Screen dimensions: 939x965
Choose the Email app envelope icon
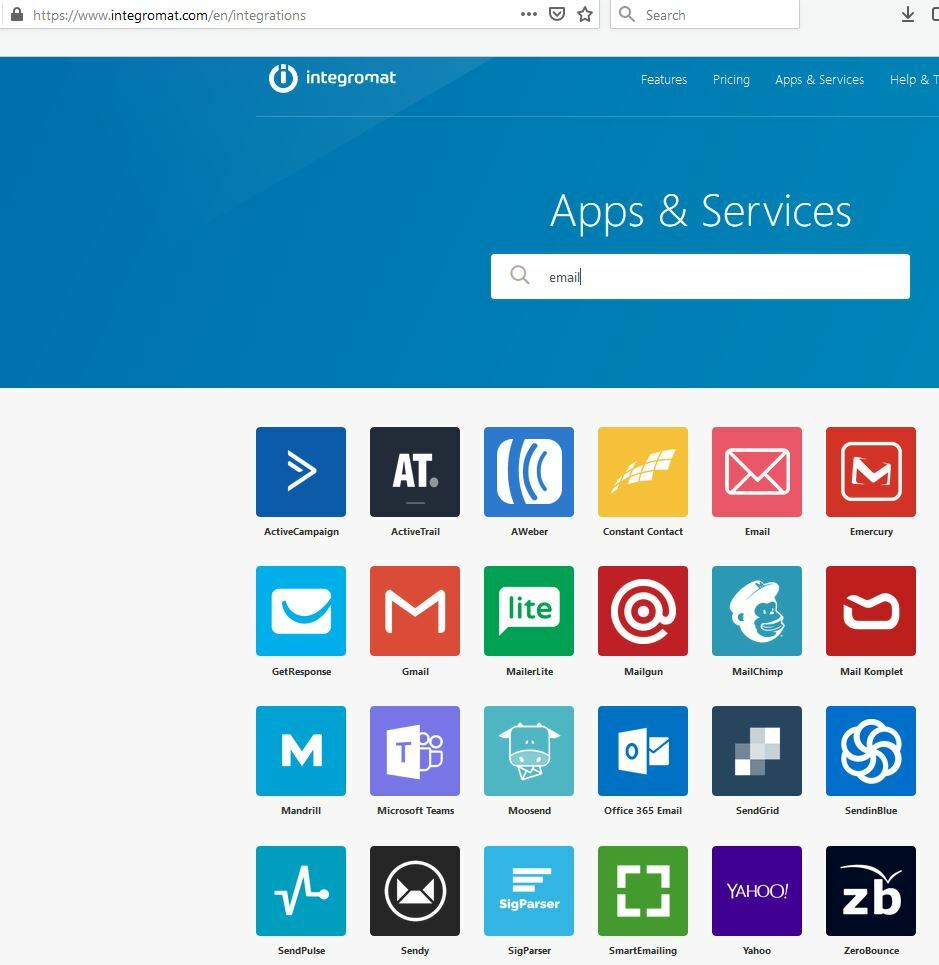[757, 472]
